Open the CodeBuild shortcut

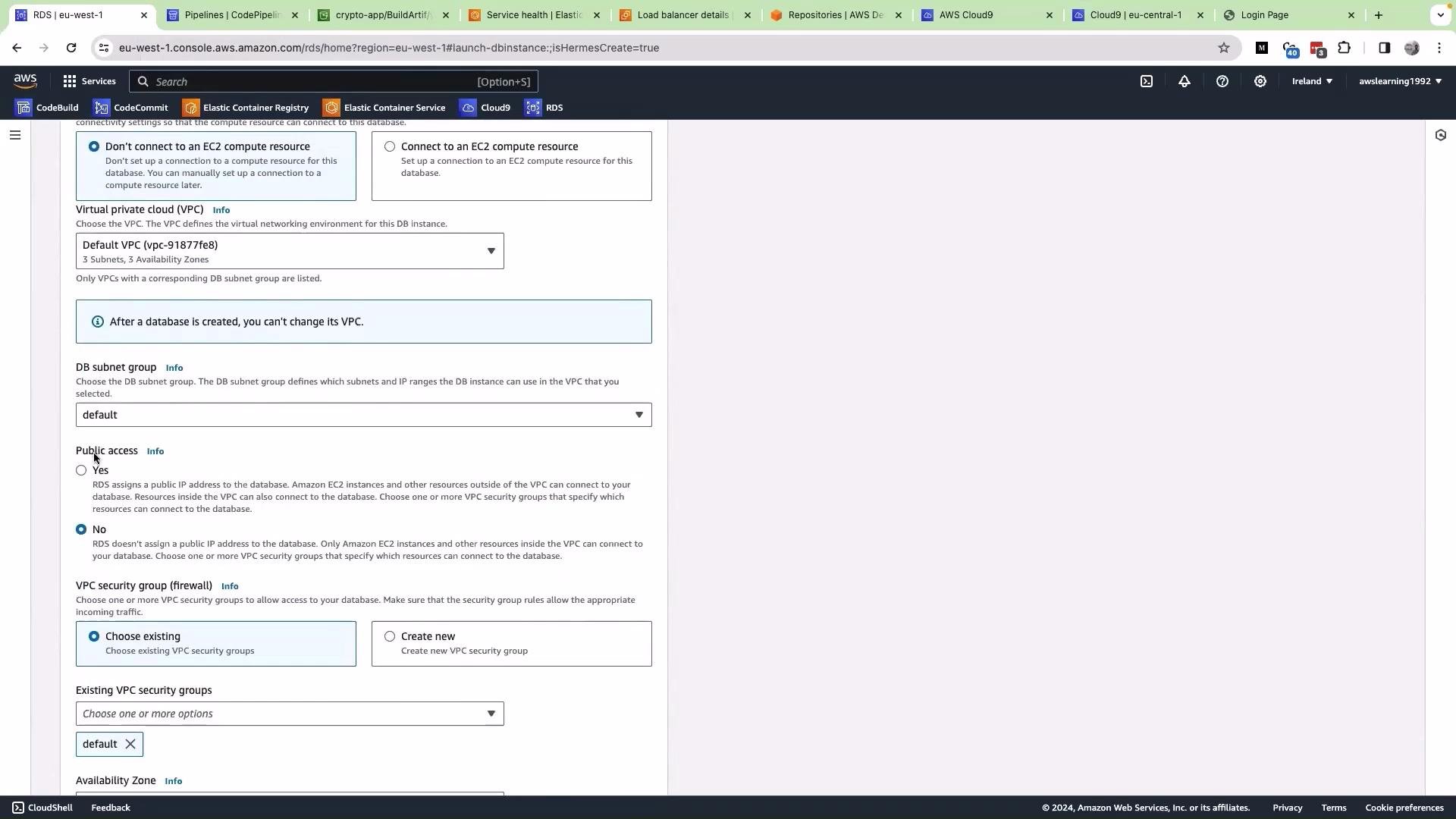tap(47, 108)
